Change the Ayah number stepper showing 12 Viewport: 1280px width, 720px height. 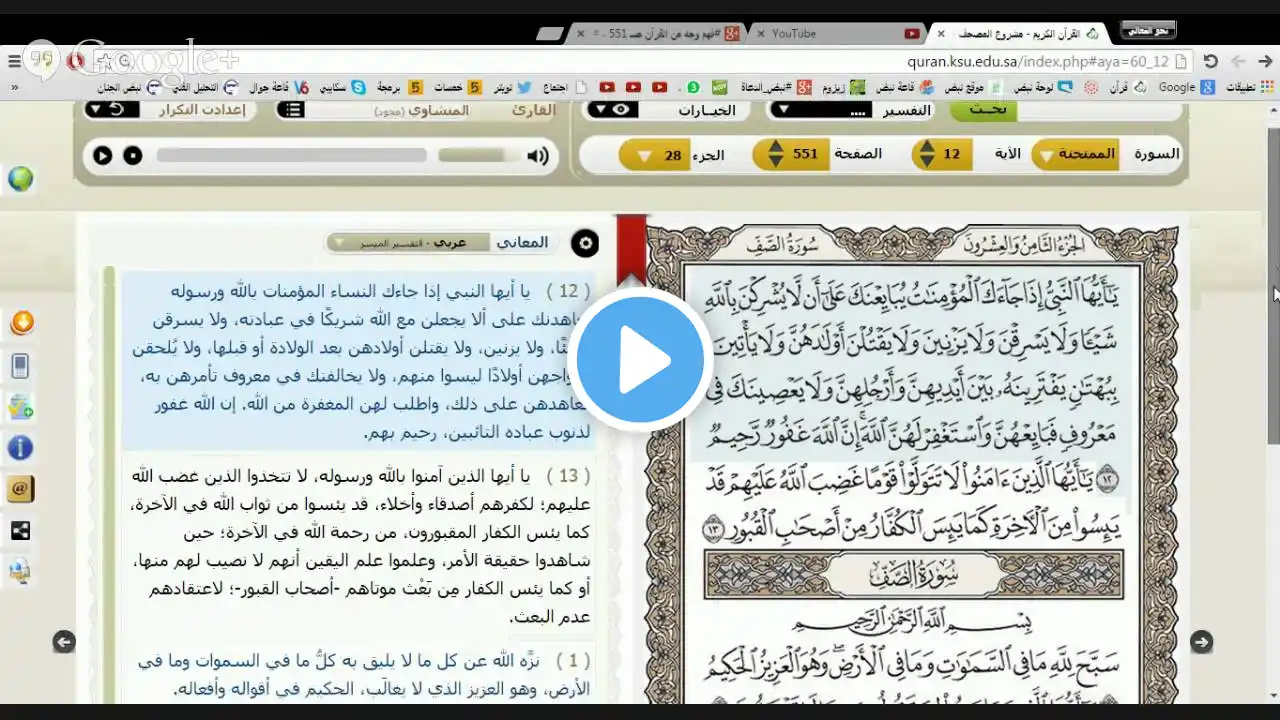942,154
